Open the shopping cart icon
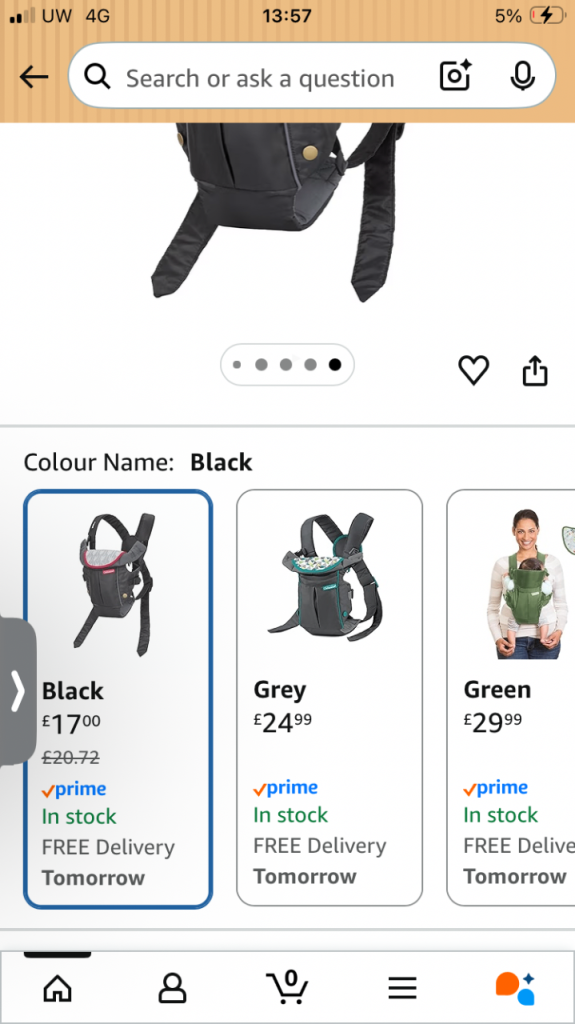 (288, 986)
